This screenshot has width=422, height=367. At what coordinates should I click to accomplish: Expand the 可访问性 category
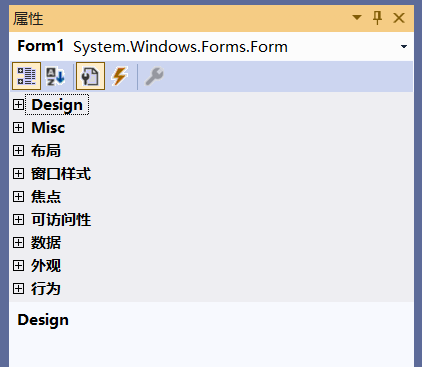pos(18,220)
